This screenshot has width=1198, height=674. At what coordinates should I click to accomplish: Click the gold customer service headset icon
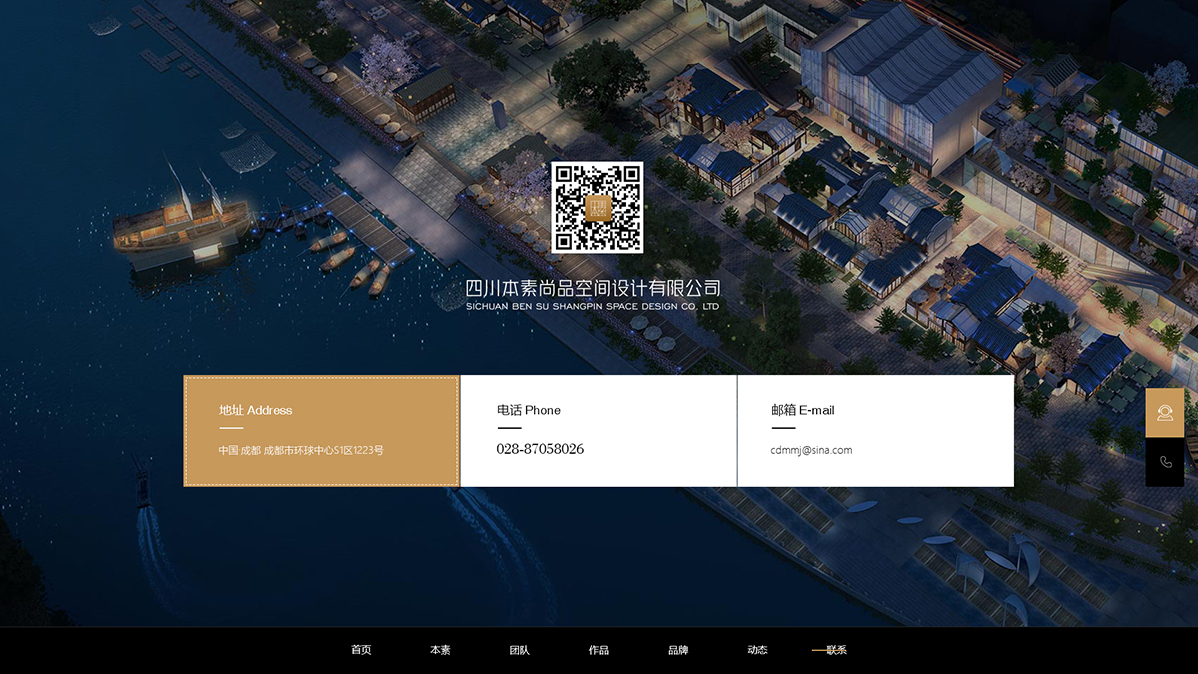1164,413
